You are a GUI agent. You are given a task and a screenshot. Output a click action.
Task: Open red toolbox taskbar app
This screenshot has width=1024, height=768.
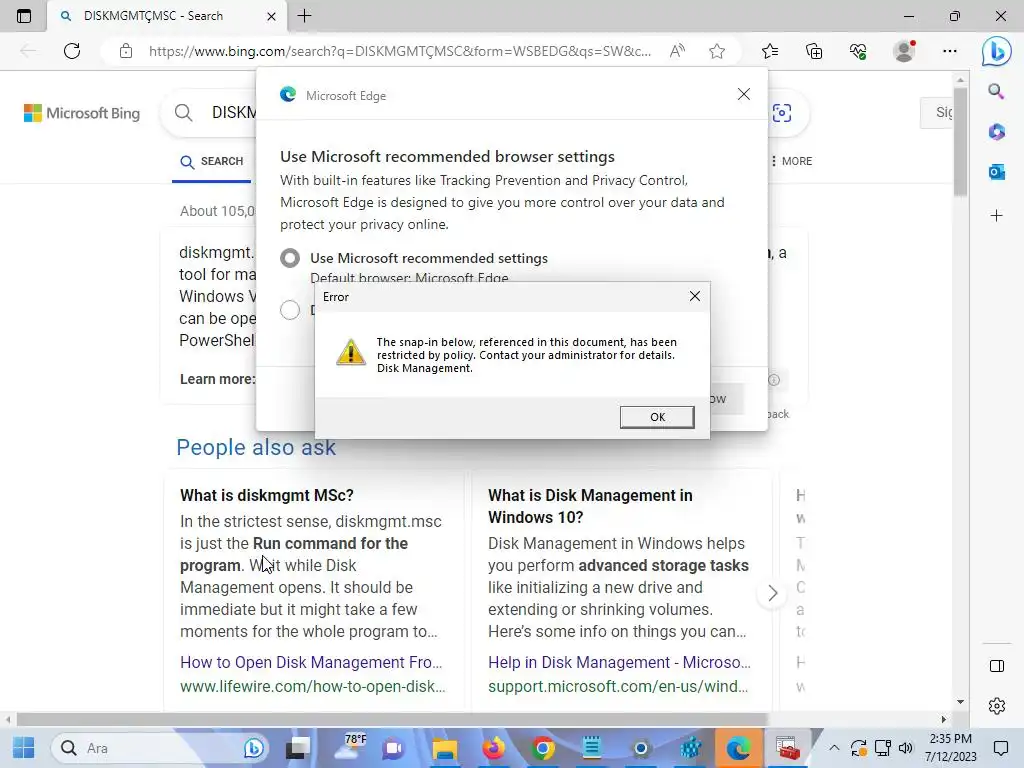(x=788, y=748)
